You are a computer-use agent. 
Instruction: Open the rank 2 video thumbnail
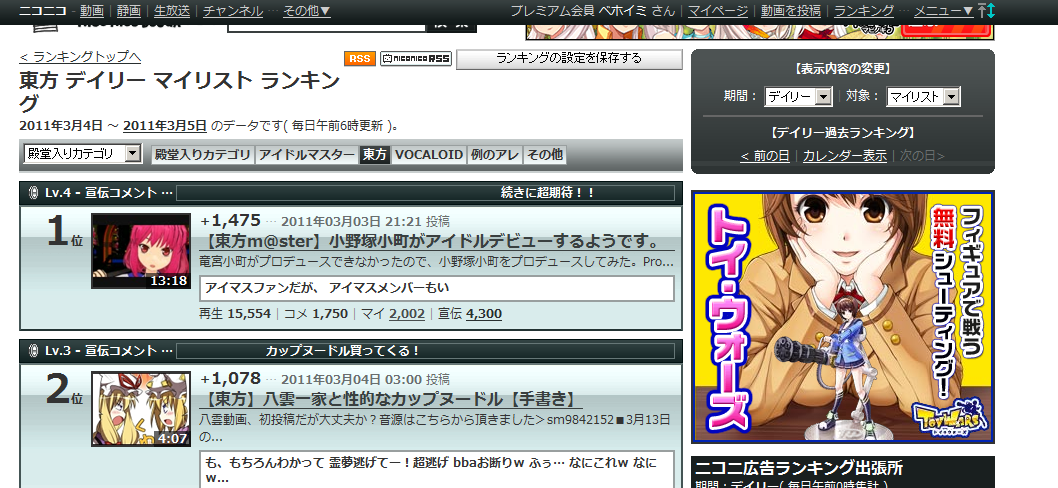click(x=141, y=409)
